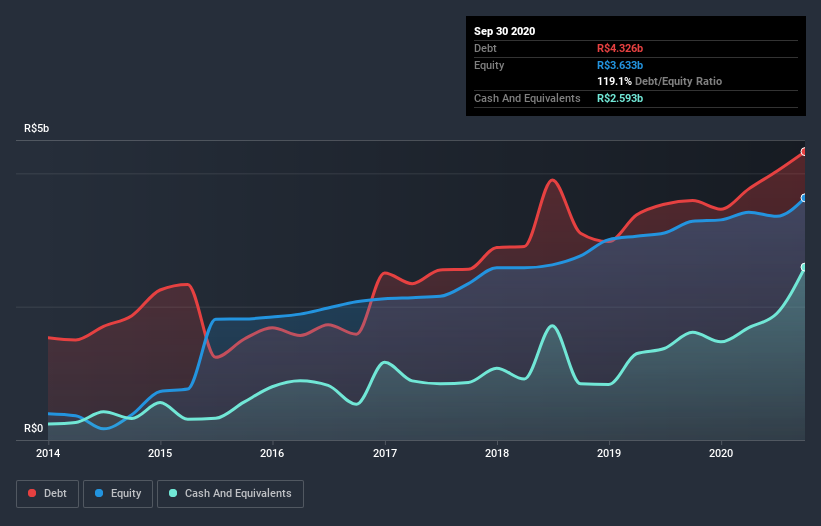Click the R$5b y-axis label
Screen dimensions: 821x526
[x=37, y=128]
